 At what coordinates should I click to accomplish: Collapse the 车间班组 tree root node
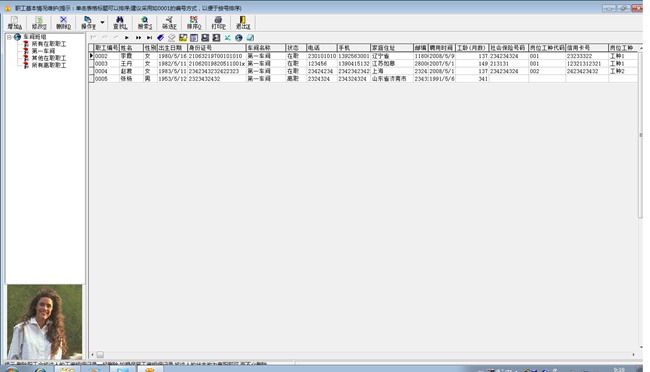9,37
